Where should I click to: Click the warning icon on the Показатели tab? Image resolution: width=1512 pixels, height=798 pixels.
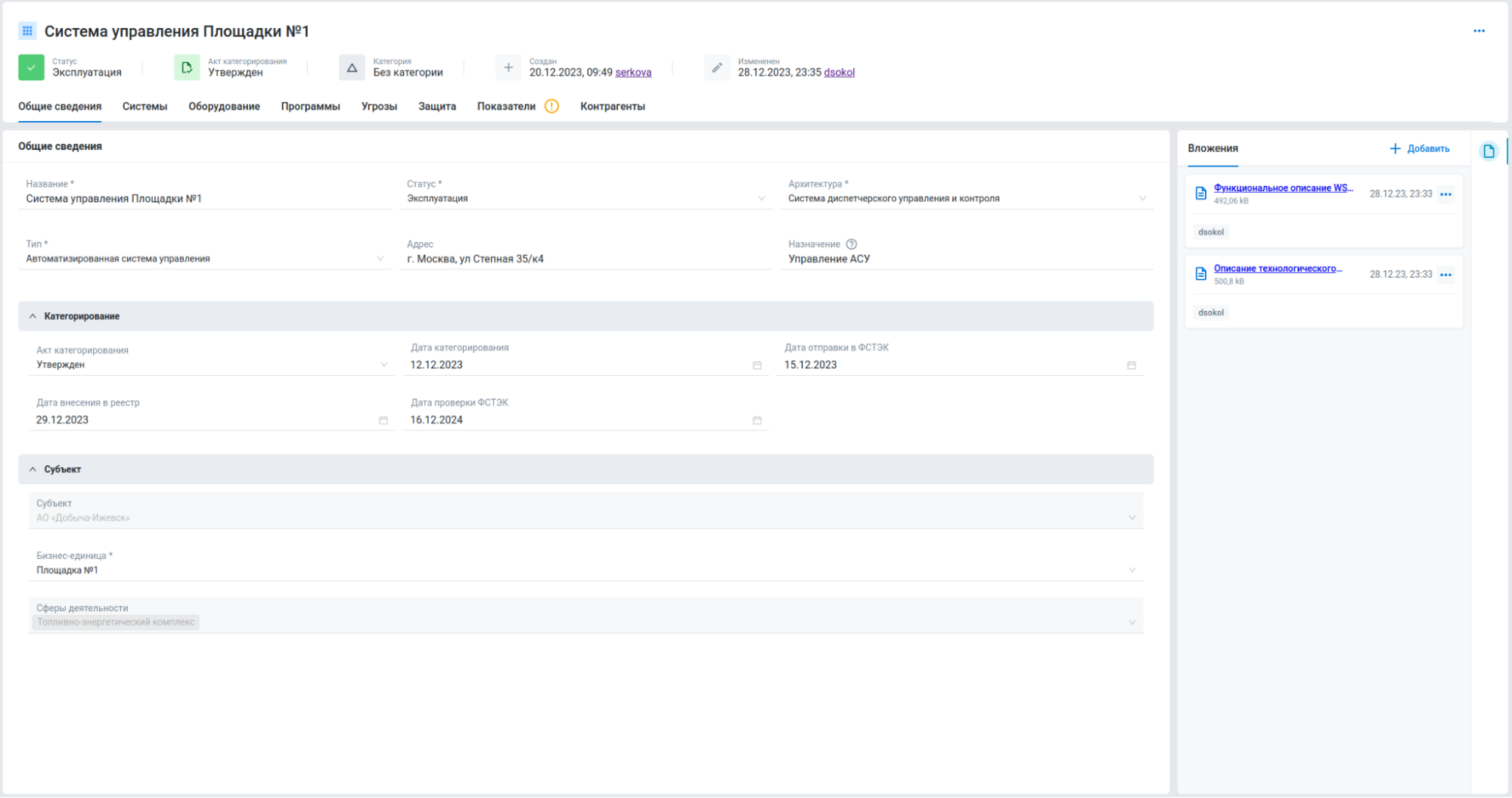[x=552, y=106]
